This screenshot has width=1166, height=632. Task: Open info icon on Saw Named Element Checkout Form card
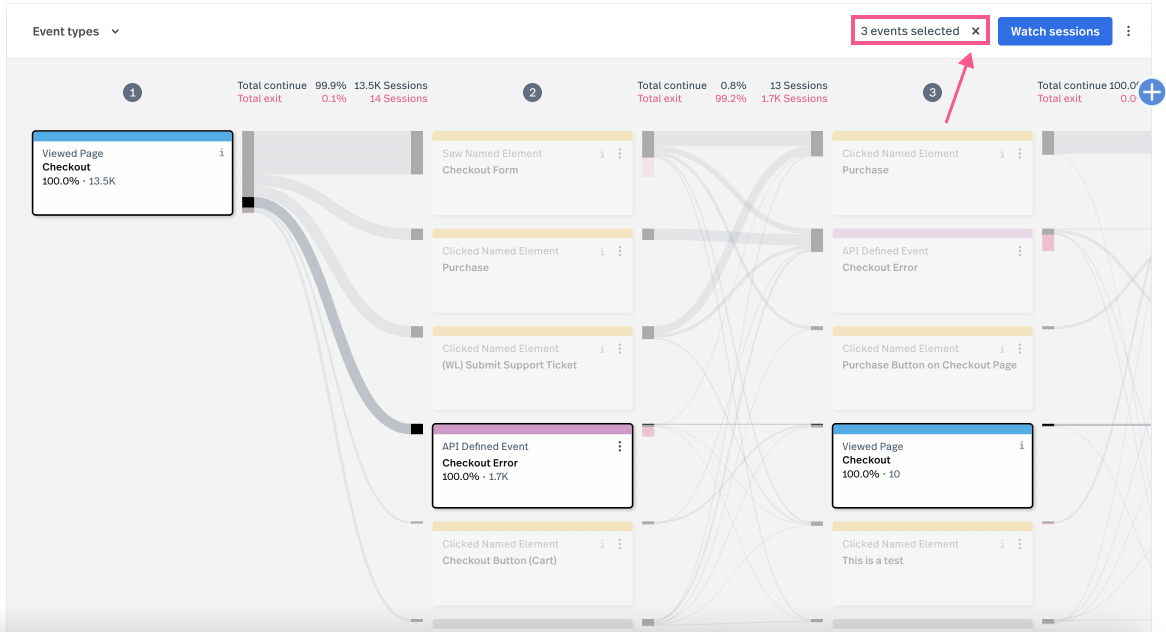[602, 154]
